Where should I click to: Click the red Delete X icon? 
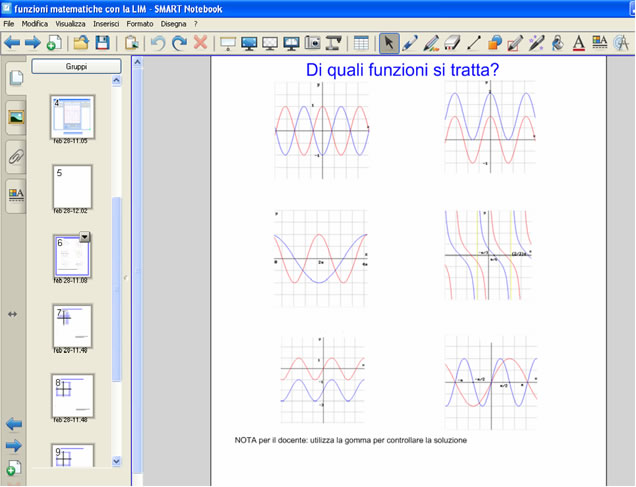[x=200, y=43]
